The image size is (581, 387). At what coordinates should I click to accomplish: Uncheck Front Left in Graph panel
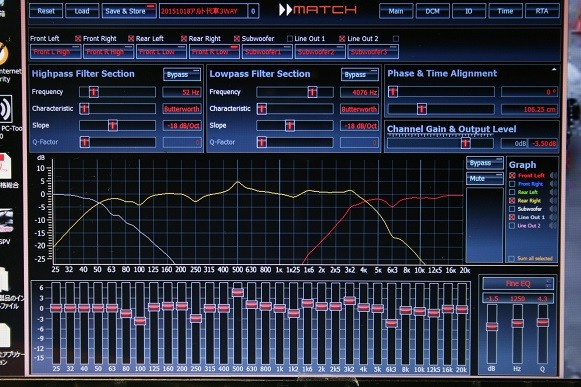(512, 175)
